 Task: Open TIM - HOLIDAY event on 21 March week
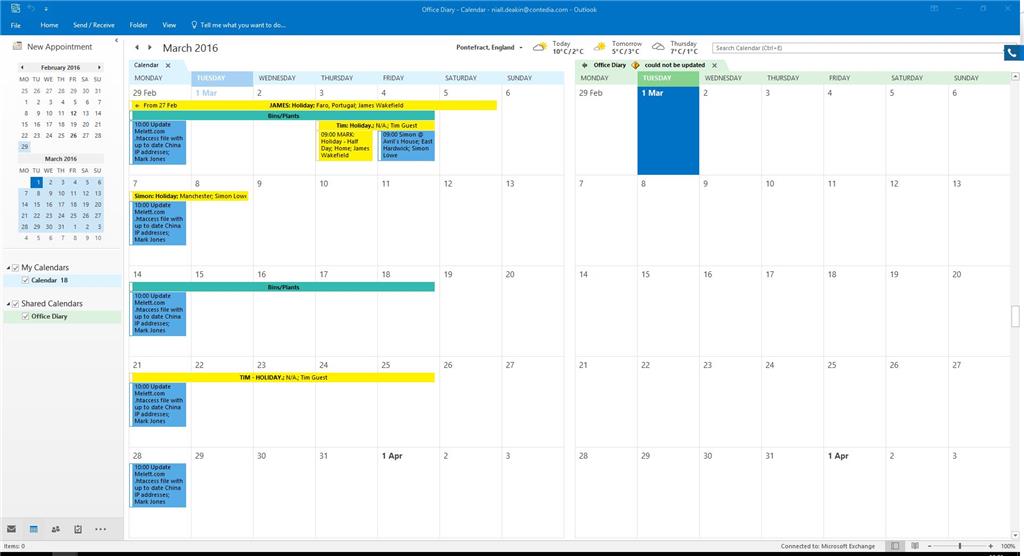click(283, 378)
